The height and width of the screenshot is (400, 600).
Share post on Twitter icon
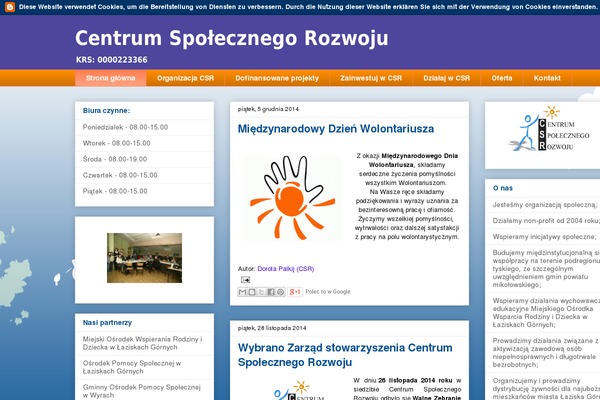(261, 292)
